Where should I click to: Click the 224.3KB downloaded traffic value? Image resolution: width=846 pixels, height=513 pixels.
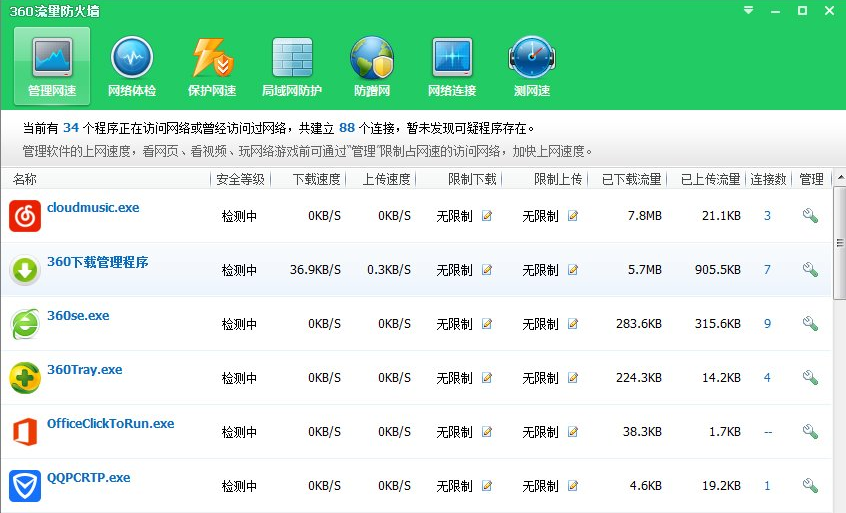pyautogui.click(x=639, y=378)
